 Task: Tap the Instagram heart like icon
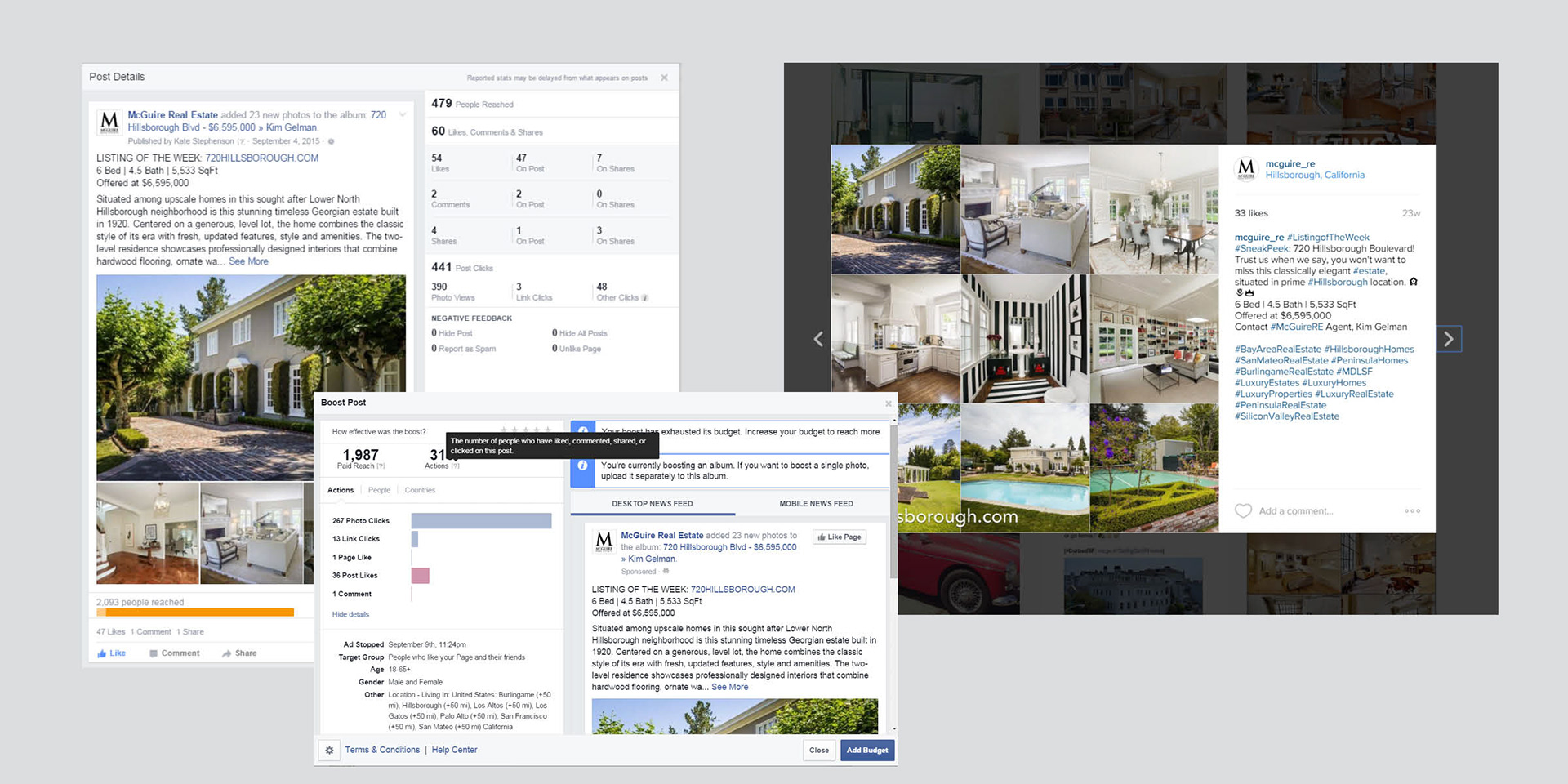[x=1243, y=510]
